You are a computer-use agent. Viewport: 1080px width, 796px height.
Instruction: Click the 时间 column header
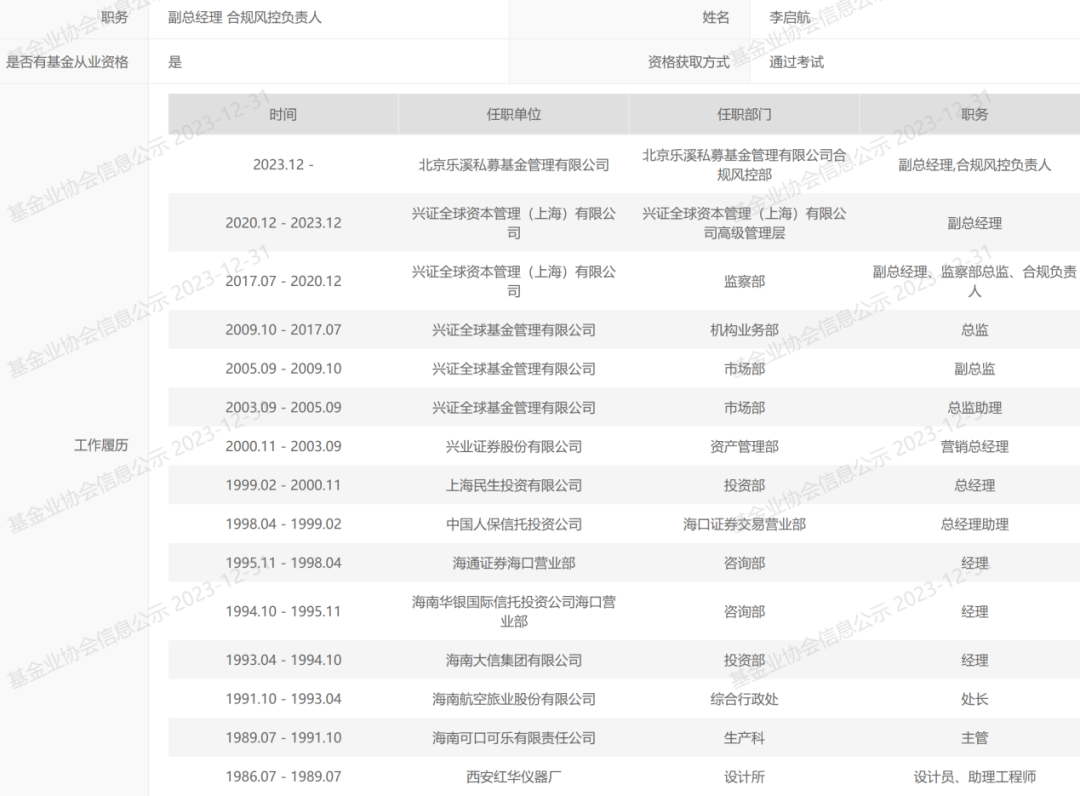[283, 114]
